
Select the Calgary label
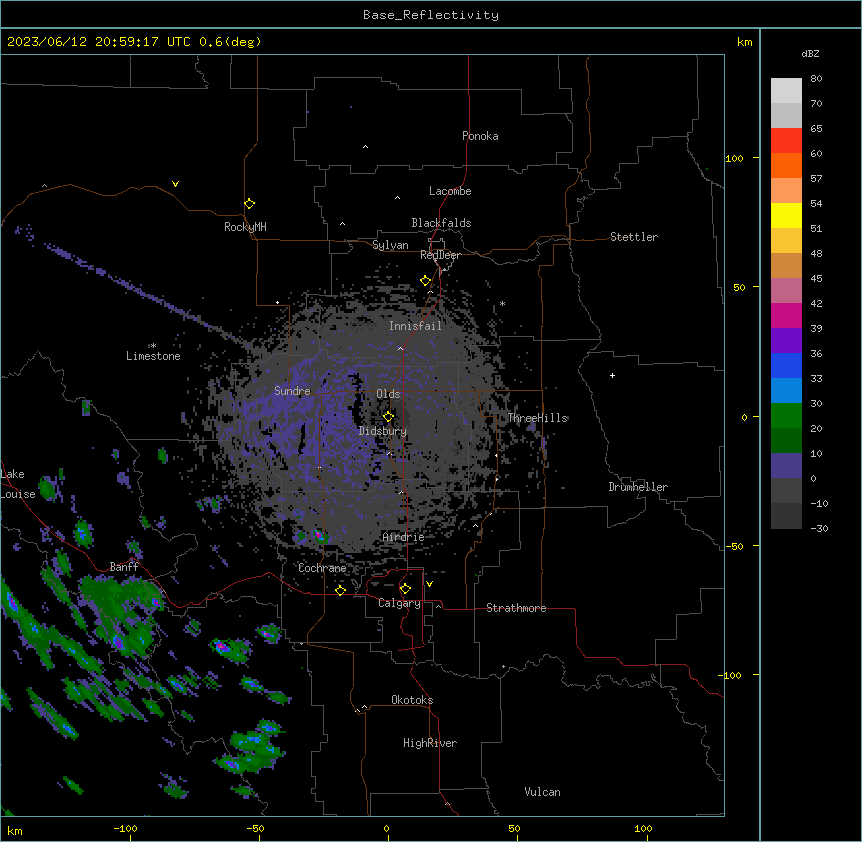point(399,603)
